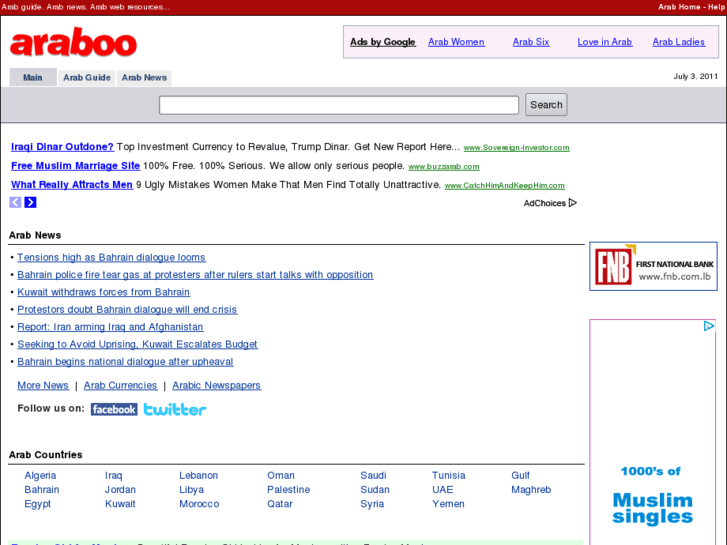Select Jordan from Arab Countries
Image resolution: width=727 pixels, height=545 pixels.
(120, 490)
